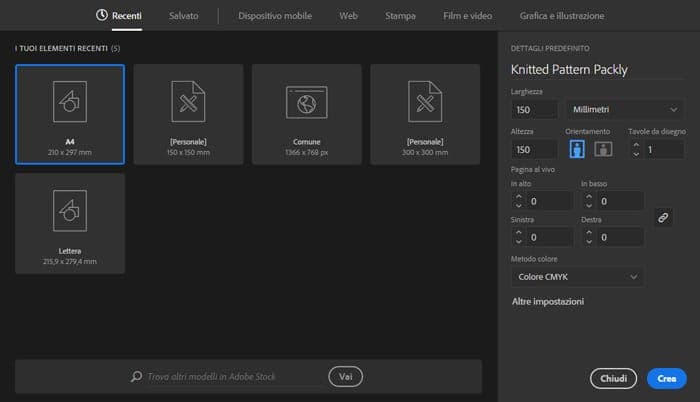Click the Chiudi button

[614, 378]
